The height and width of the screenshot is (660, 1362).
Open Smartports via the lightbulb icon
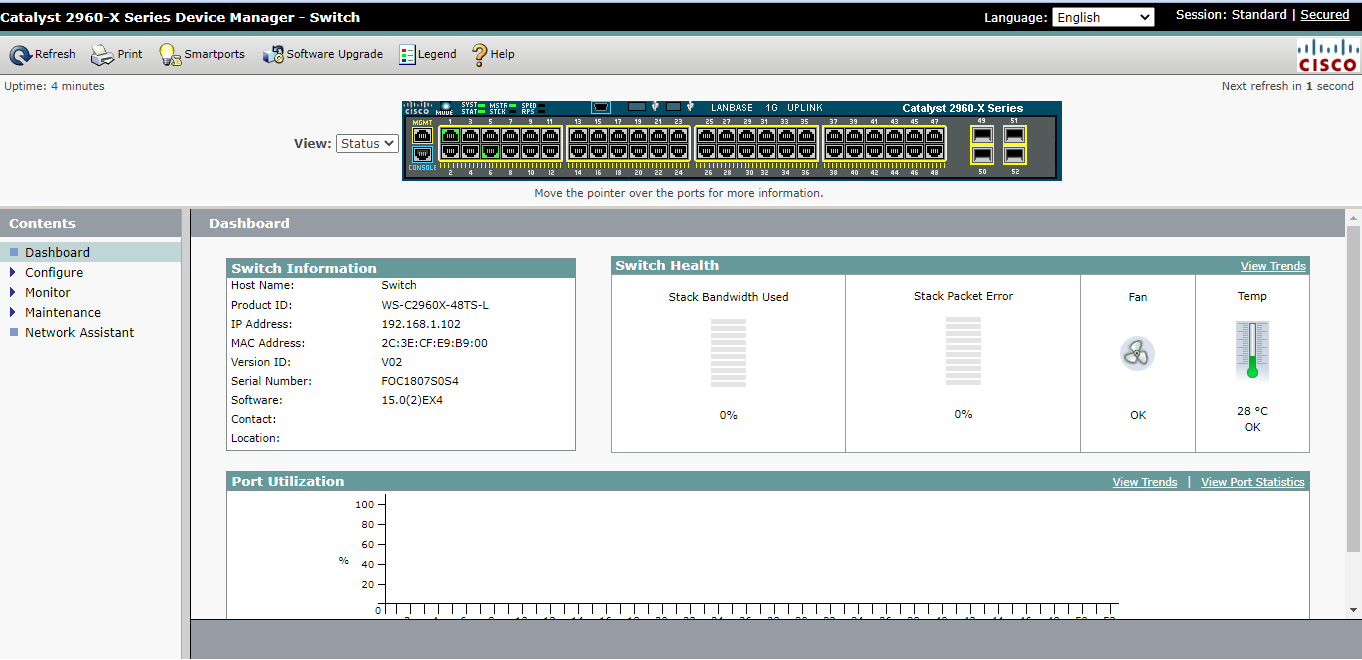point(169,55)
